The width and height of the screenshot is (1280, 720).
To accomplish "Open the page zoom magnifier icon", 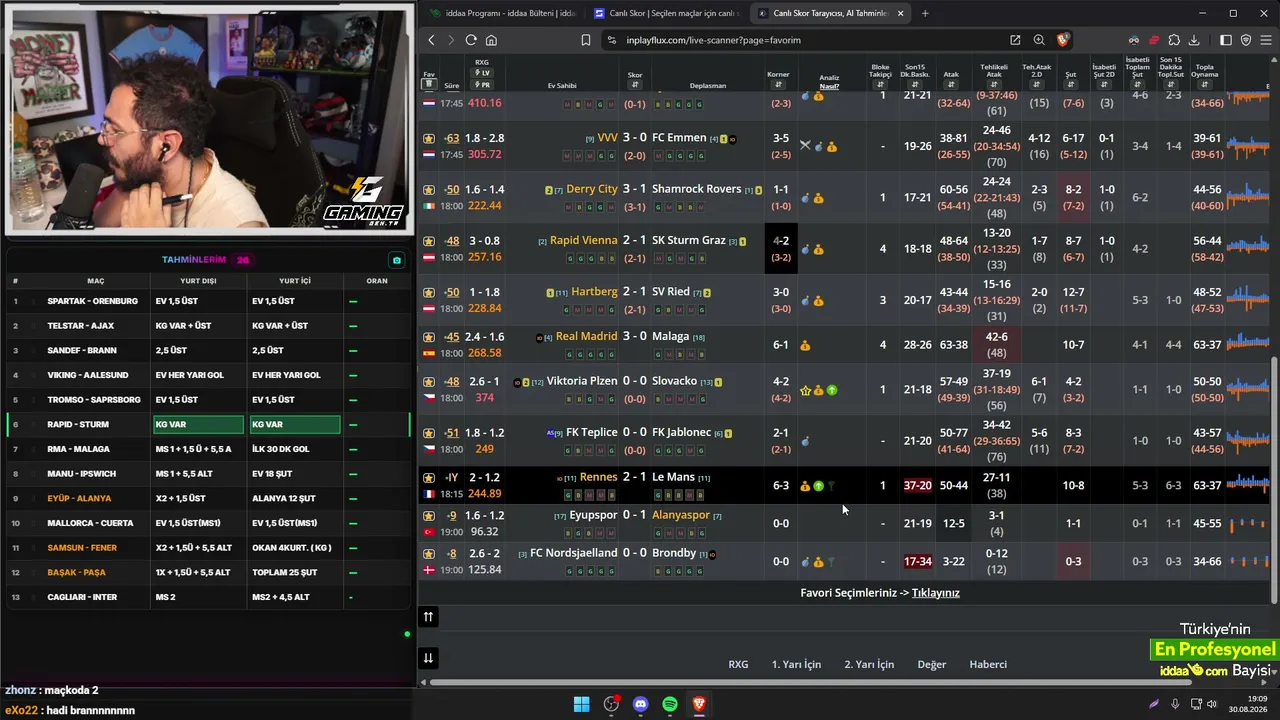I will point(1039,40).
